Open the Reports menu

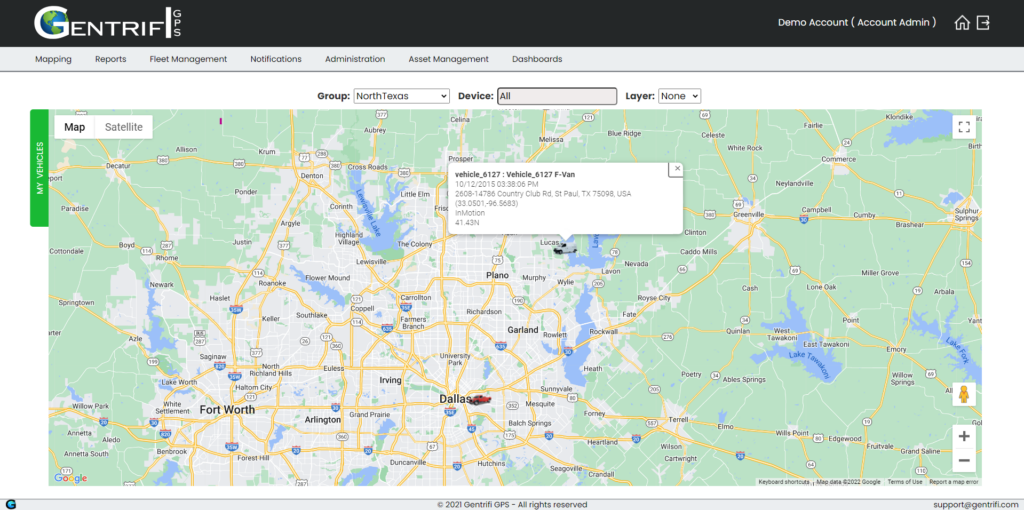pyautogui.click(x=110, y=59)
